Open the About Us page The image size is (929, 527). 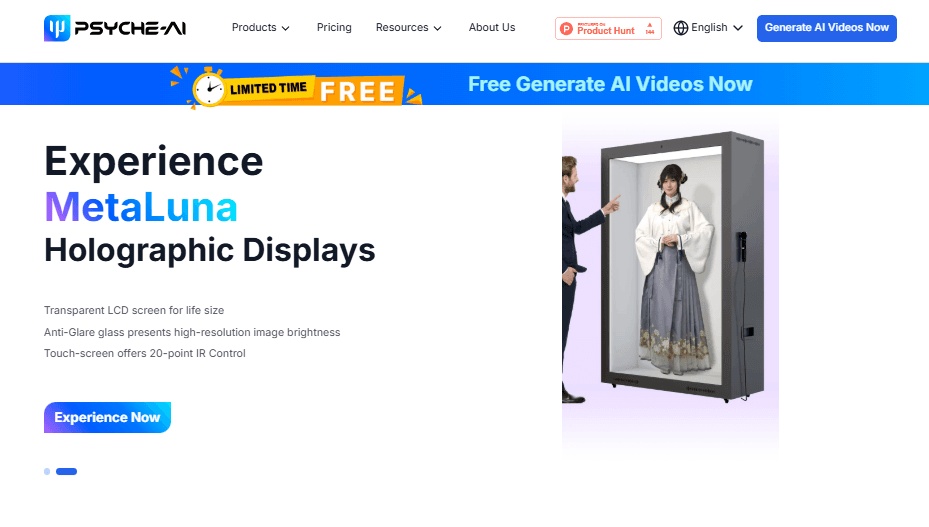tap(492, 28)
